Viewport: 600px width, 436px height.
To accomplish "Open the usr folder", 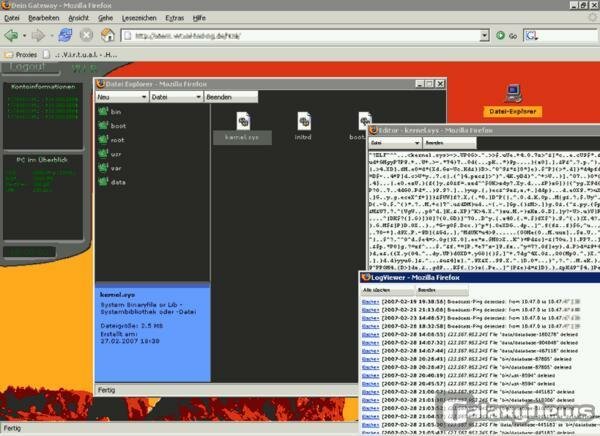I will 110,154.
